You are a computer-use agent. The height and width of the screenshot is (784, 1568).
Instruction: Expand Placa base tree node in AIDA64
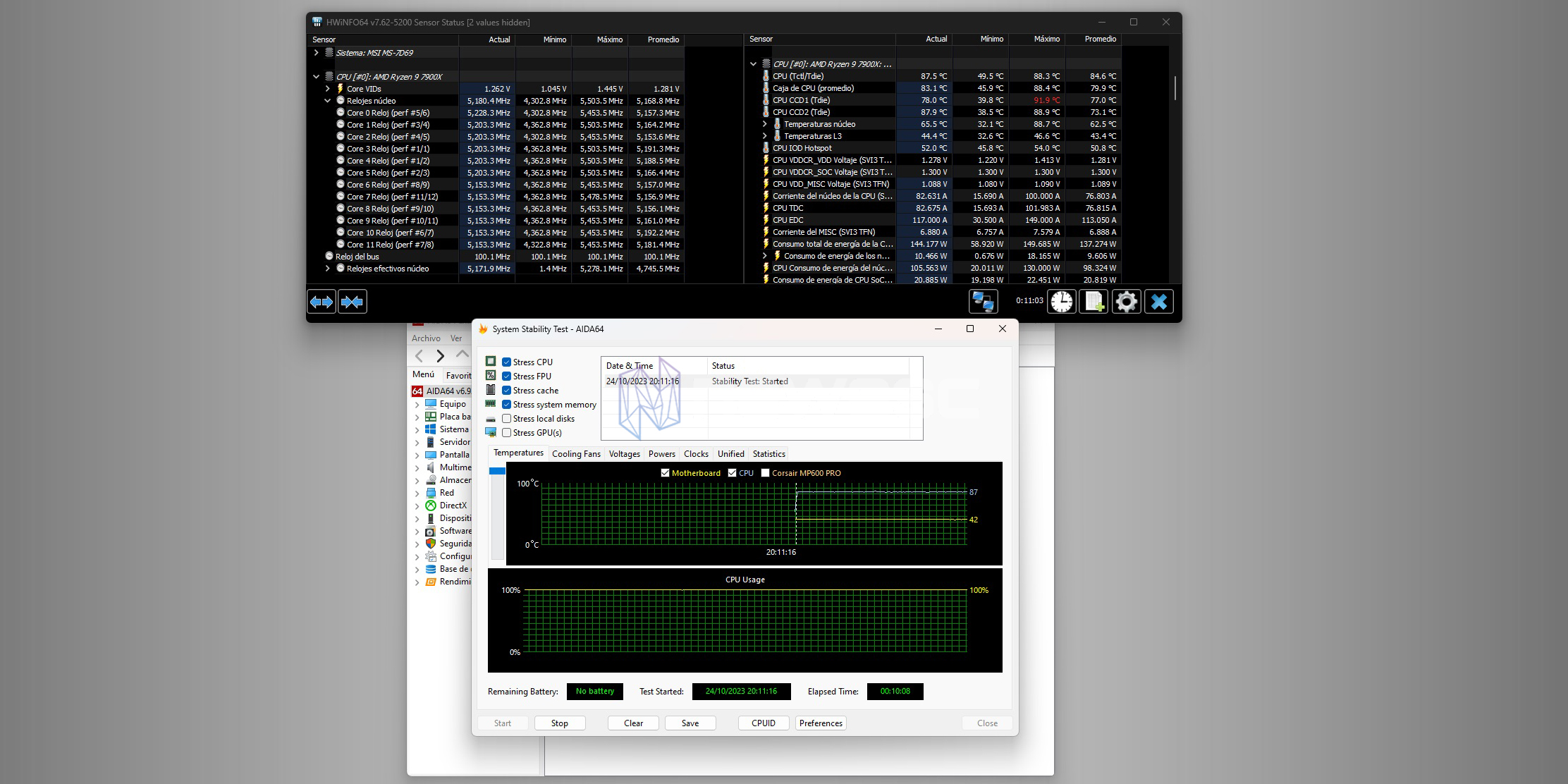tap(417, 417)
